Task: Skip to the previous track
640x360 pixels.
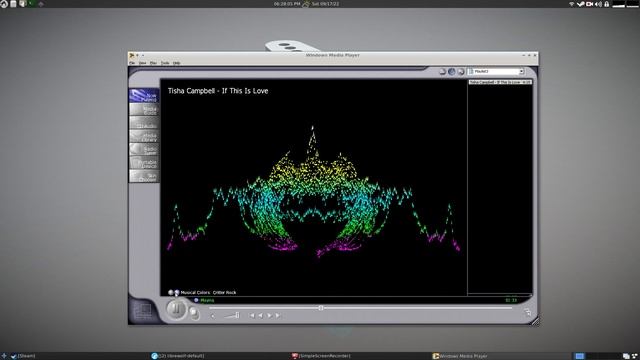Action: point(252,316)
